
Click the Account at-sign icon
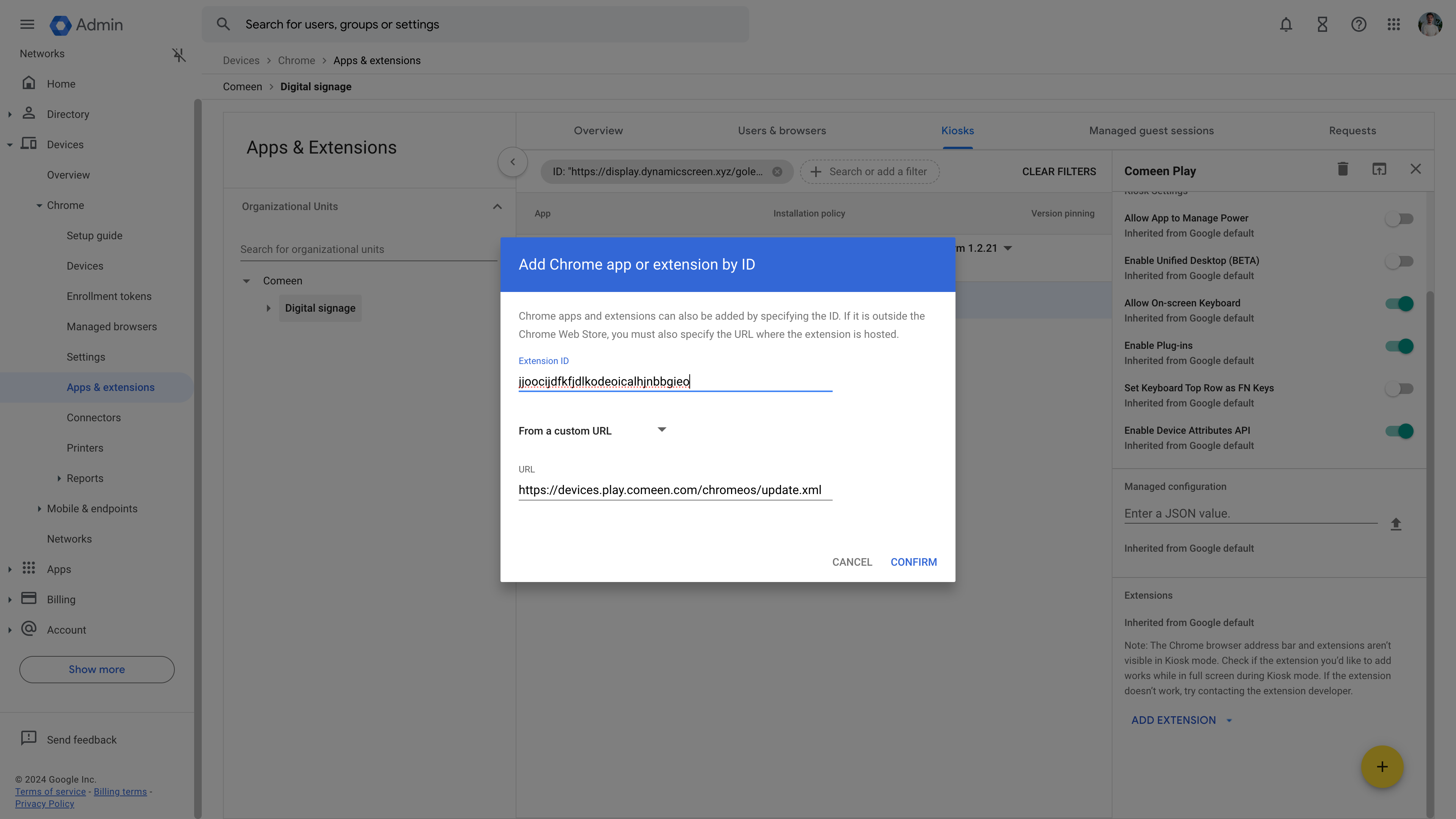[29, 629]
